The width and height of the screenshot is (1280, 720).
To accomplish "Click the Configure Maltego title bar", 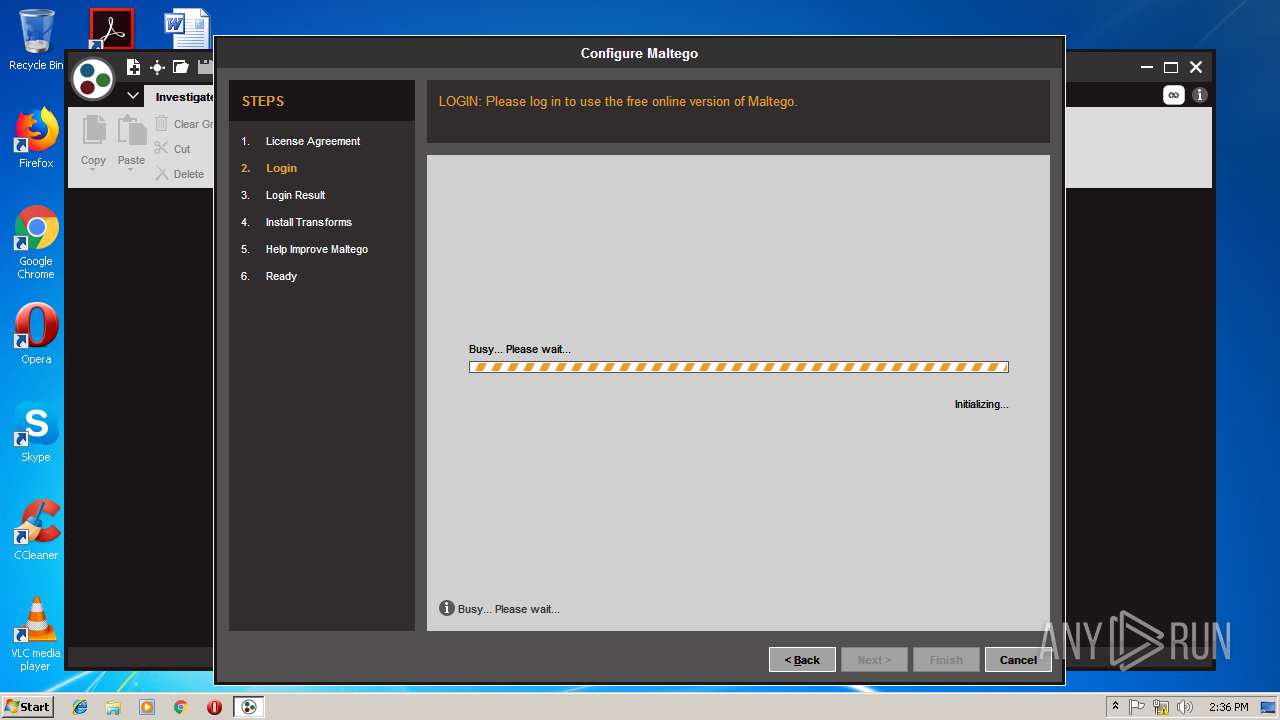I will click(x=639, y=53).
